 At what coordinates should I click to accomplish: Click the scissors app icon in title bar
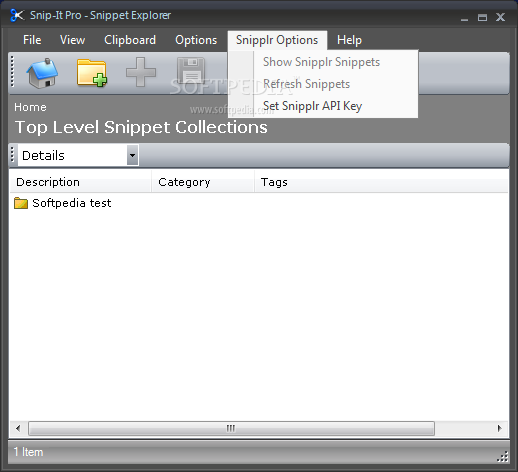(17, 15)
